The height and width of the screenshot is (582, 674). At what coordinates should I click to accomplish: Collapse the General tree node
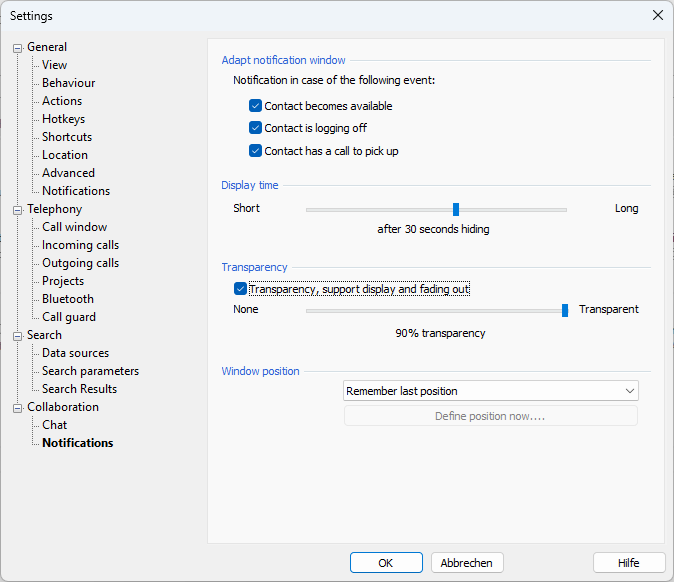[17, 47]
